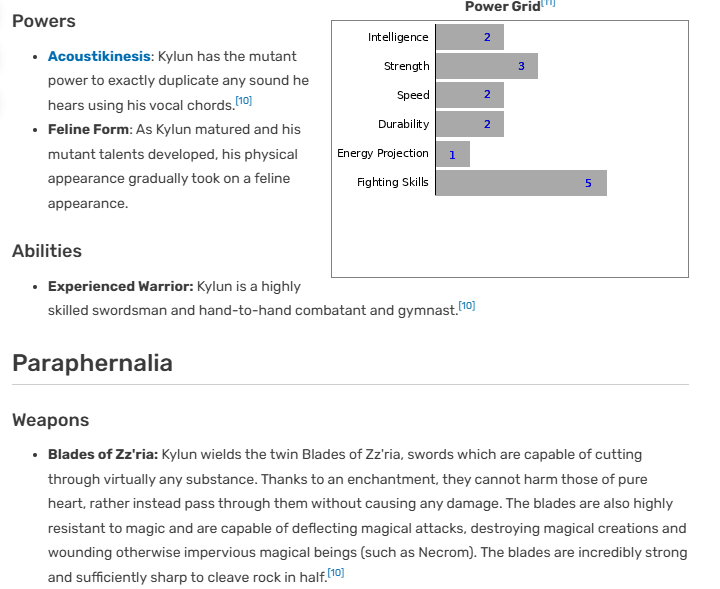
Task: Open the Acoustikinesis link
Action: click(99, 56)
